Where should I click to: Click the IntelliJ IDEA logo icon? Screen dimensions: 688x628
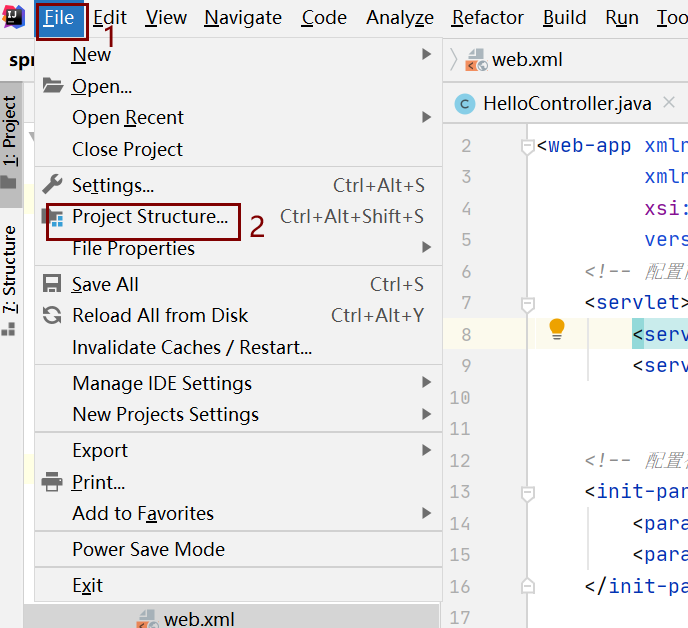pyautogui.click(x=14, y=17)
